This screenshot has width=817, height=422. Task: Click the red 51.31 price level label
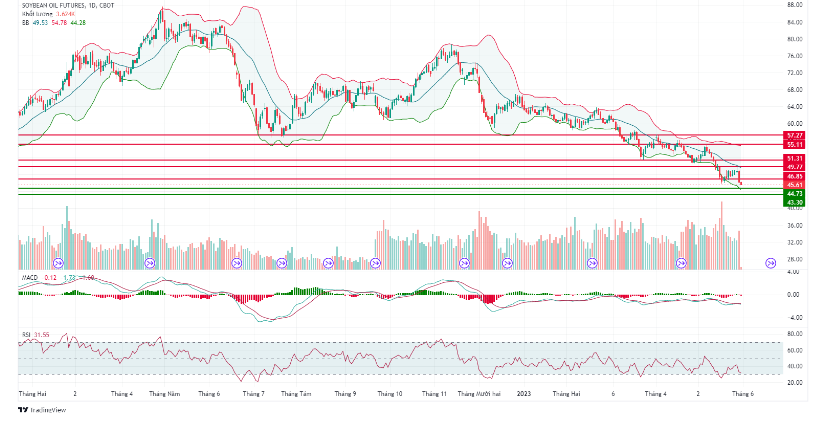[x=795, y=159]
